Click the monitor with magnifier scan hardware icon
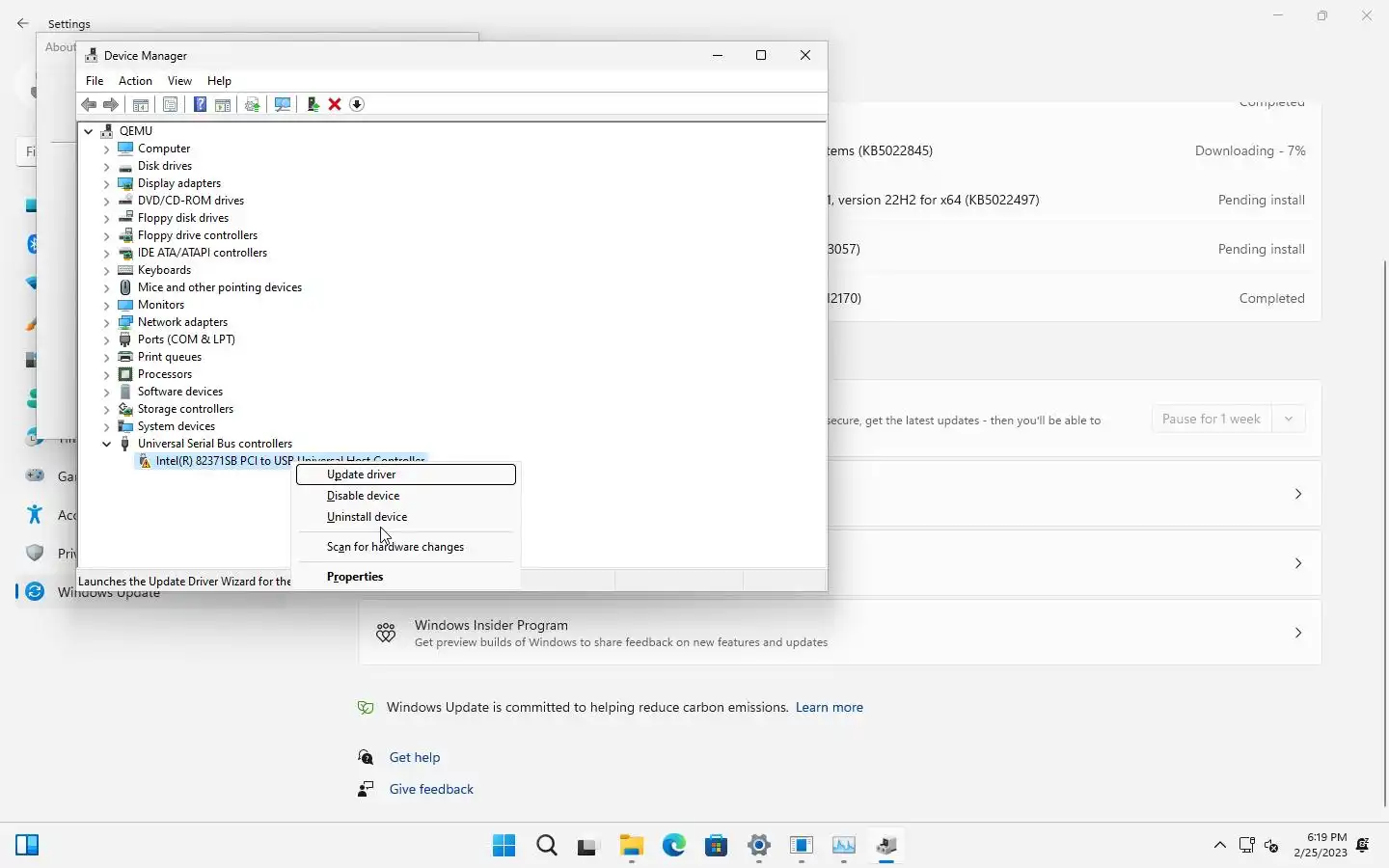This screenshot has width=1389, height=868. point(283,104)
